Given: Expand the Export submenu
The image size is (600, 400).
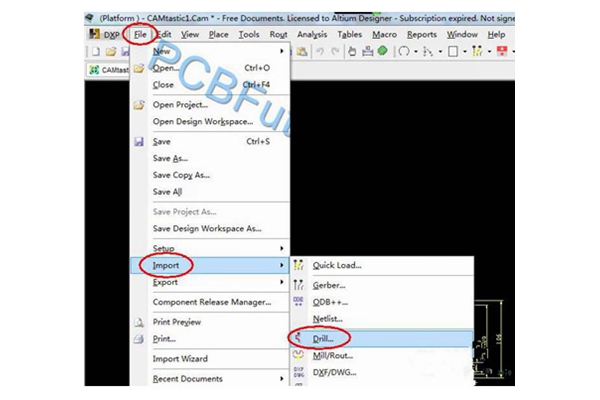Looking at the screenshot, I should point(283,282).
